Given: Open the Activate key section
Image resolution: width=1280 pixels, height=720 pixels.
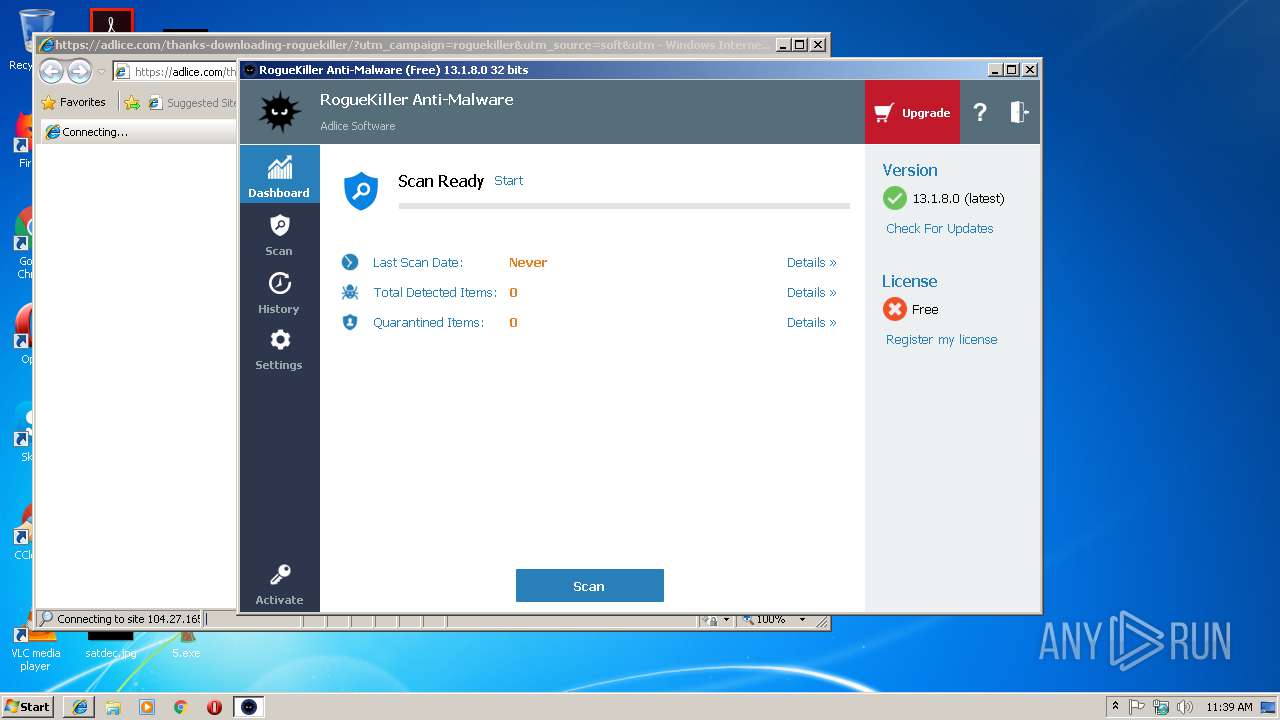Looking at the screenshot, I should [x=279, y=585].
